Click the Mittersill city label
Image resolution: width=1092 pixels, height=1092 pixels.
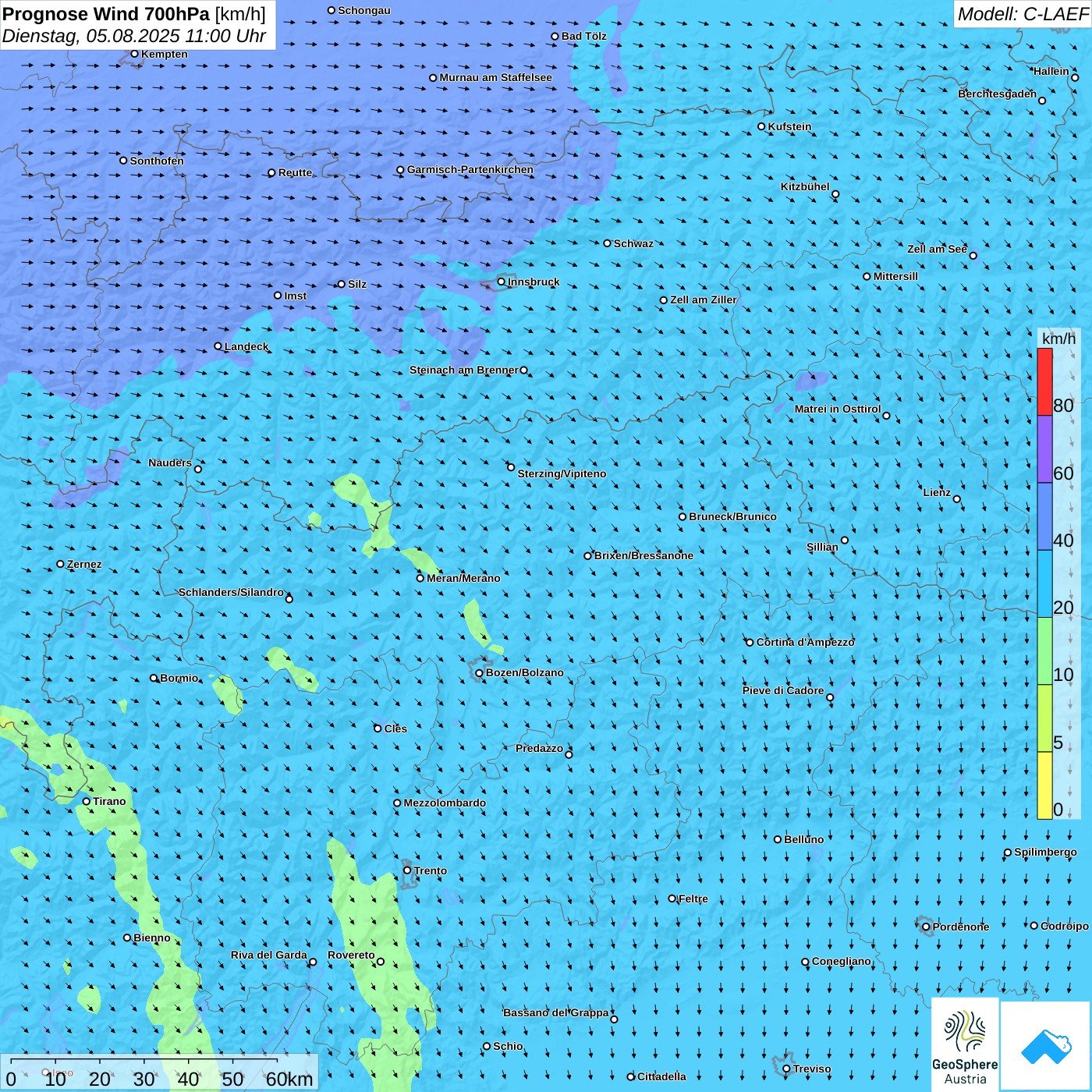pyautogui.click(x=895, y=276)
